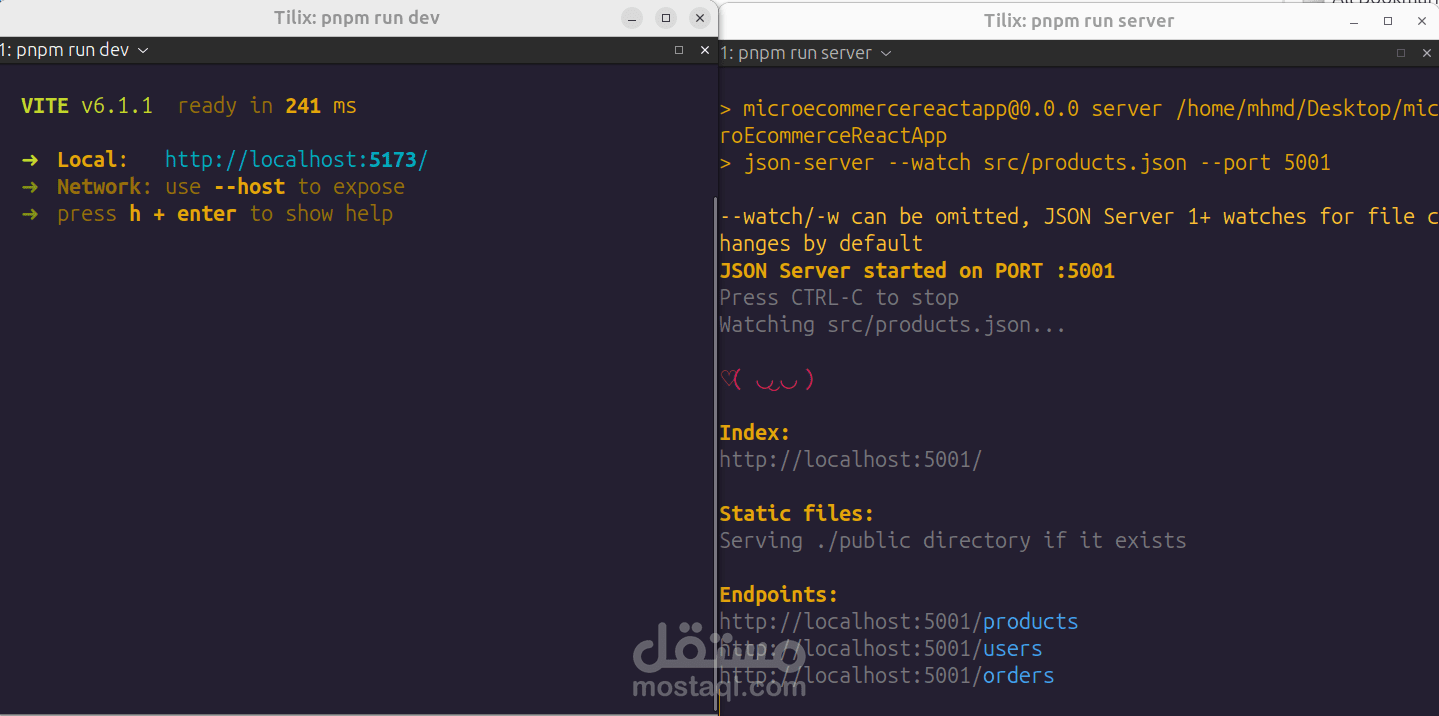Image resolution: width=1439 pixels, height=716 pixels.
Task: Click the heart kaomoji in server terminal
Action: 767,379
